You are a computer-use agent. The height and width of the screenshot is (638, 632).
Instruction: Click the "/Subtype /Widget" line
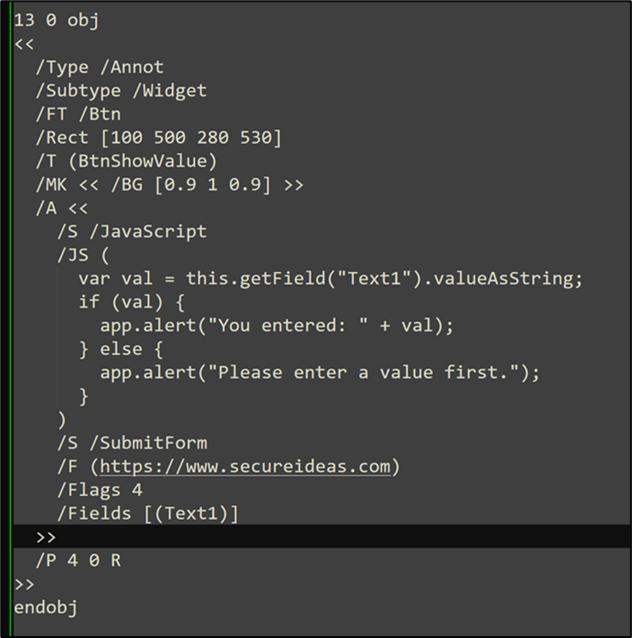pyautogui.click(x=120, y=90)
